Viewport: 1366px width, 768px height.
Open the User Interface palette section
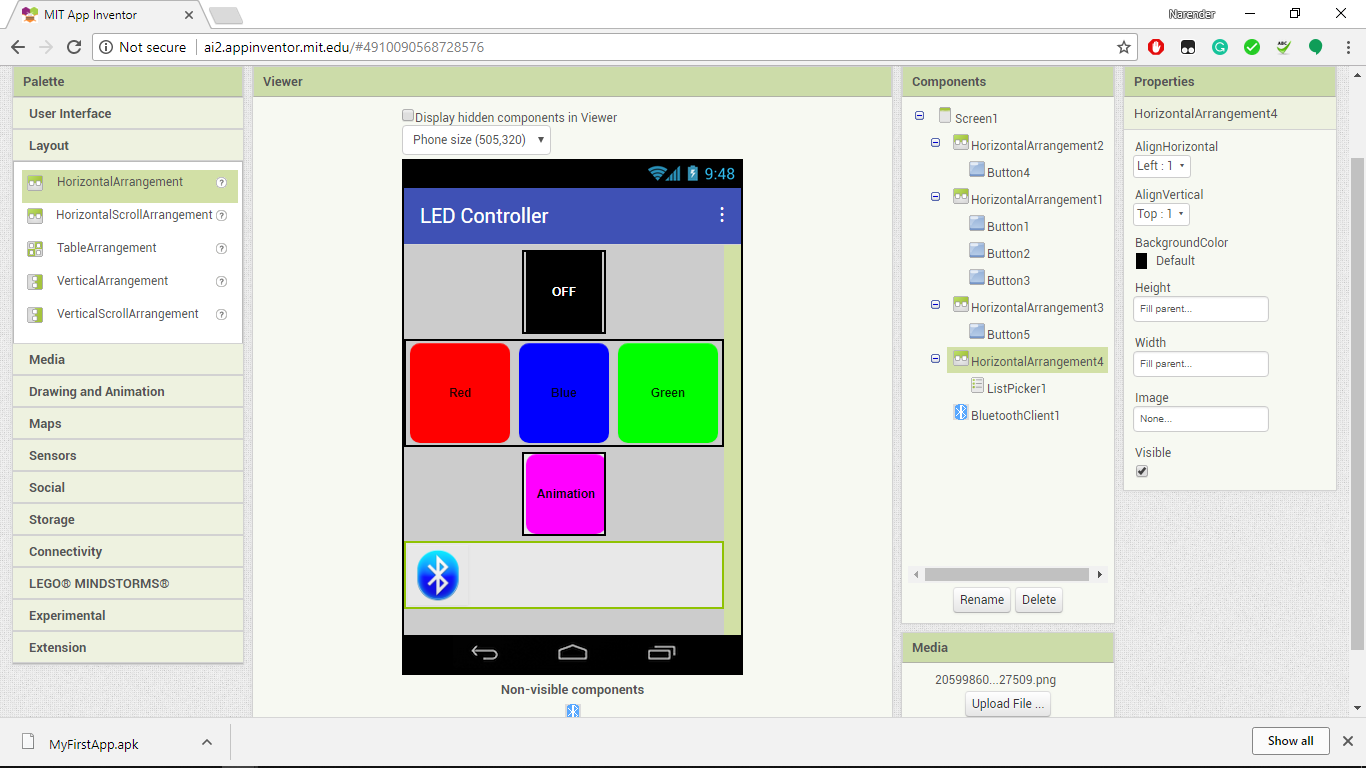click(128, 114)
